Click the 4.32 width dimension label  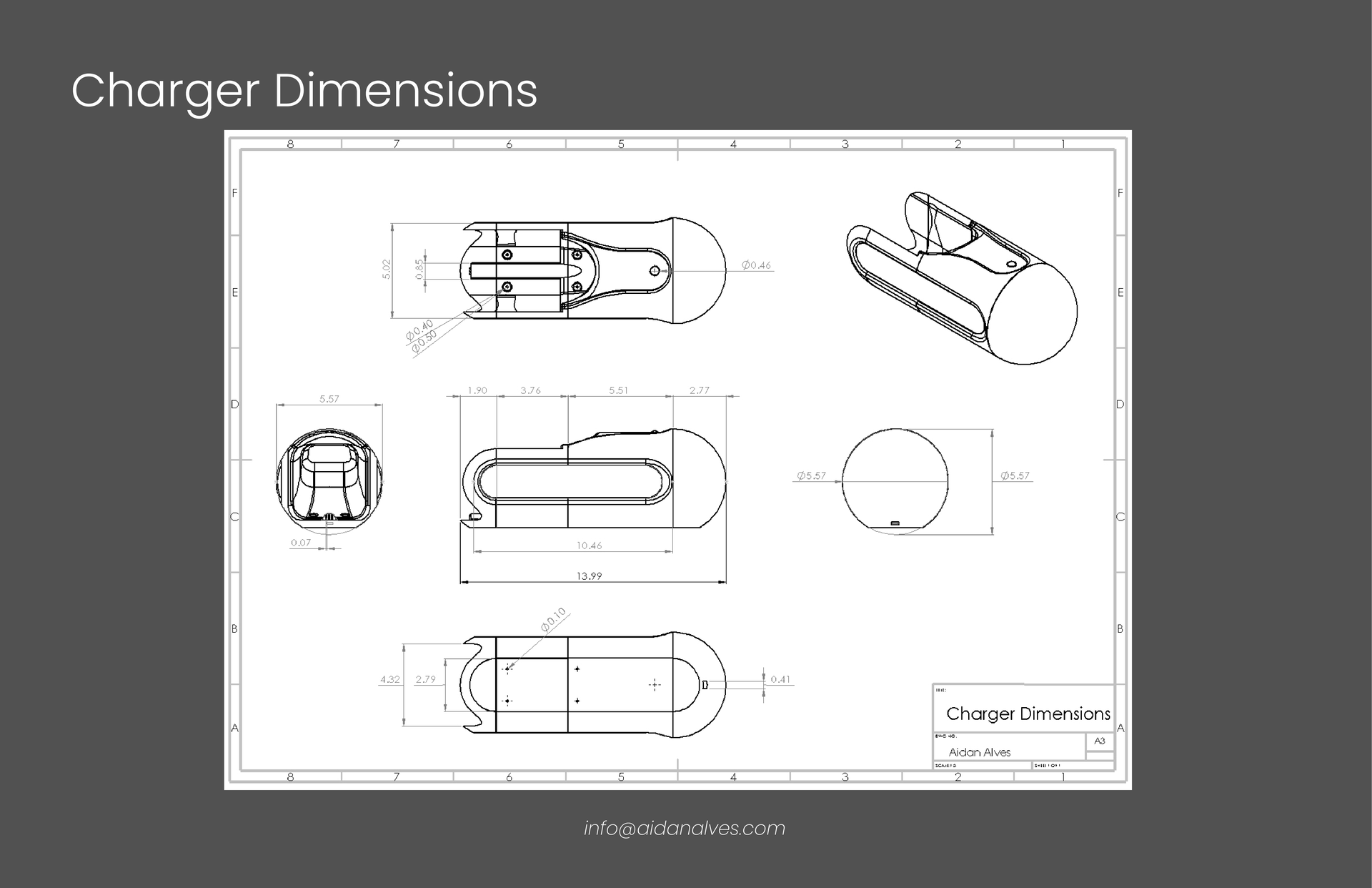[x=390, y=679]
